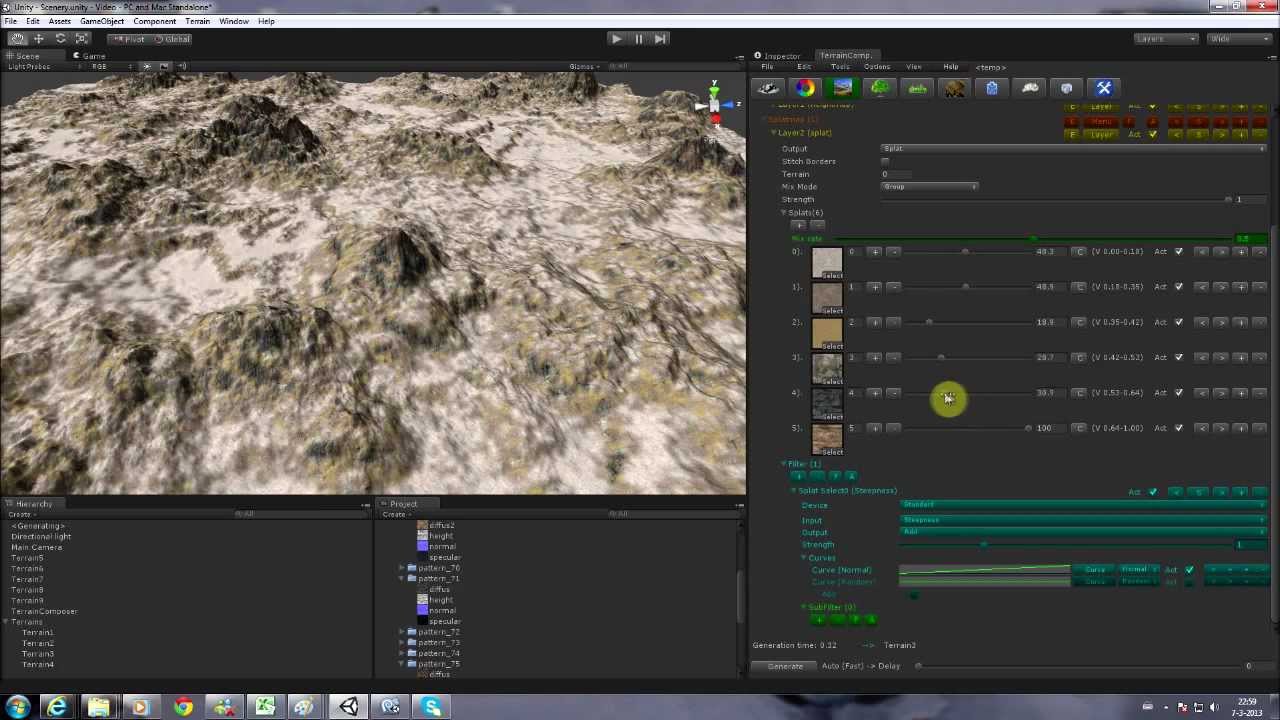Toggle Act checkbox for splat 5
This screenshot has width=1280, height=720.
pyautogui.click(x=1179, y=428)
